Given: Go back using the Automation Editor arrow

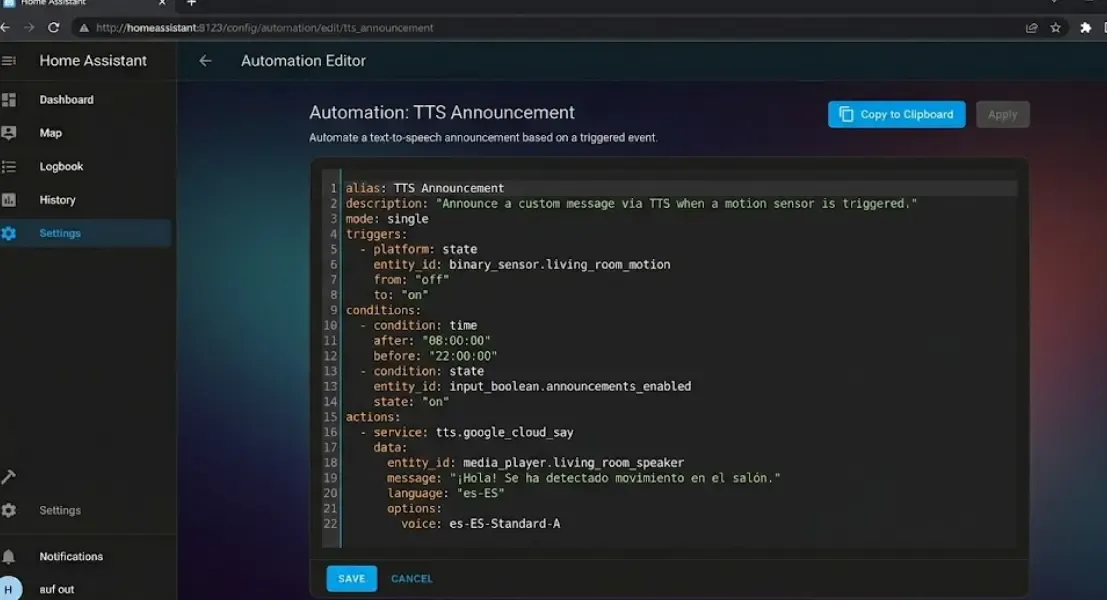Looking at the screenshot, I should point(205,60).
